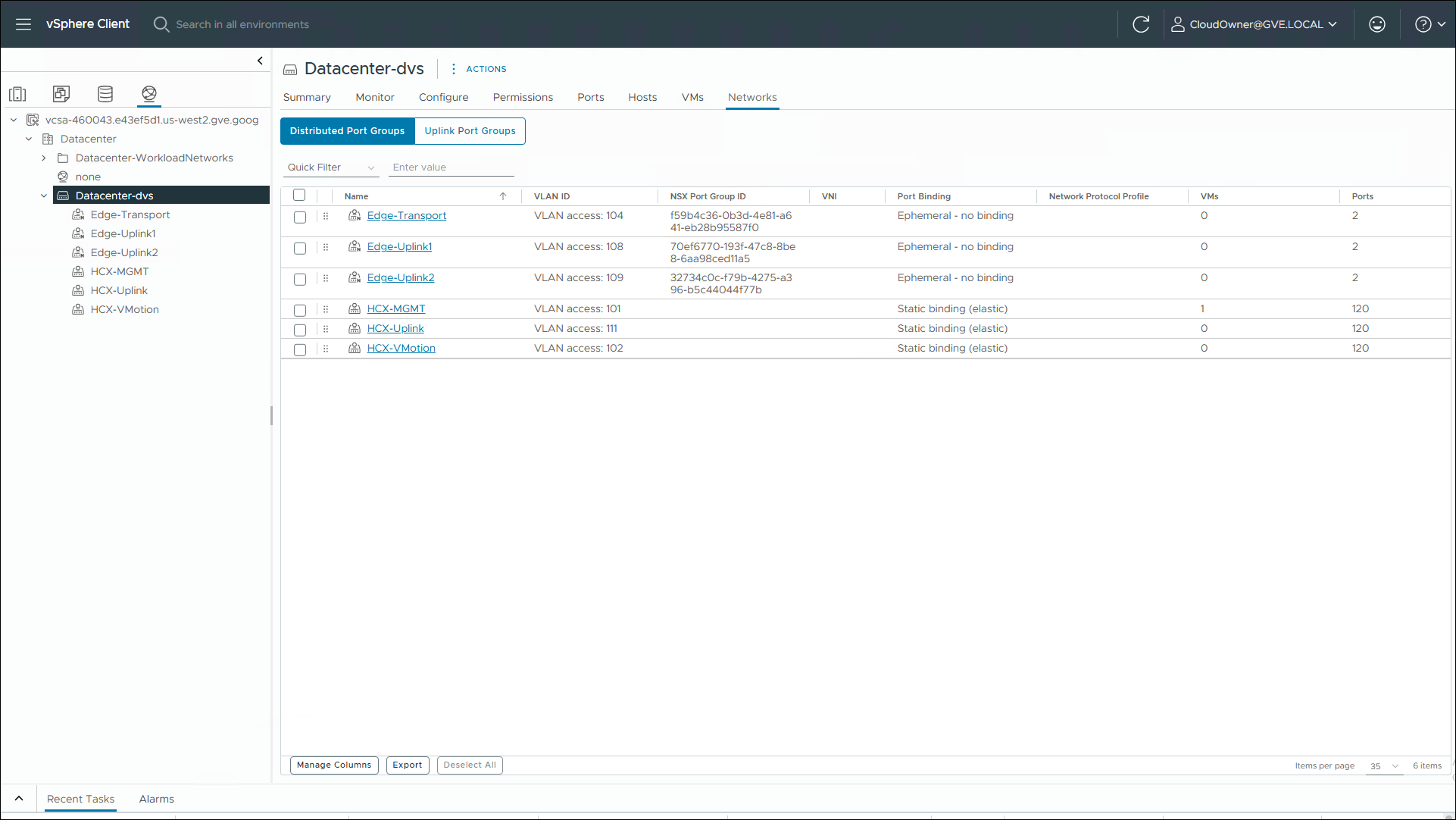The height and width of the screenshot is (820, 1456).
Task: Open the Alarms tab at bottom
Action: (x=157, y=799)
